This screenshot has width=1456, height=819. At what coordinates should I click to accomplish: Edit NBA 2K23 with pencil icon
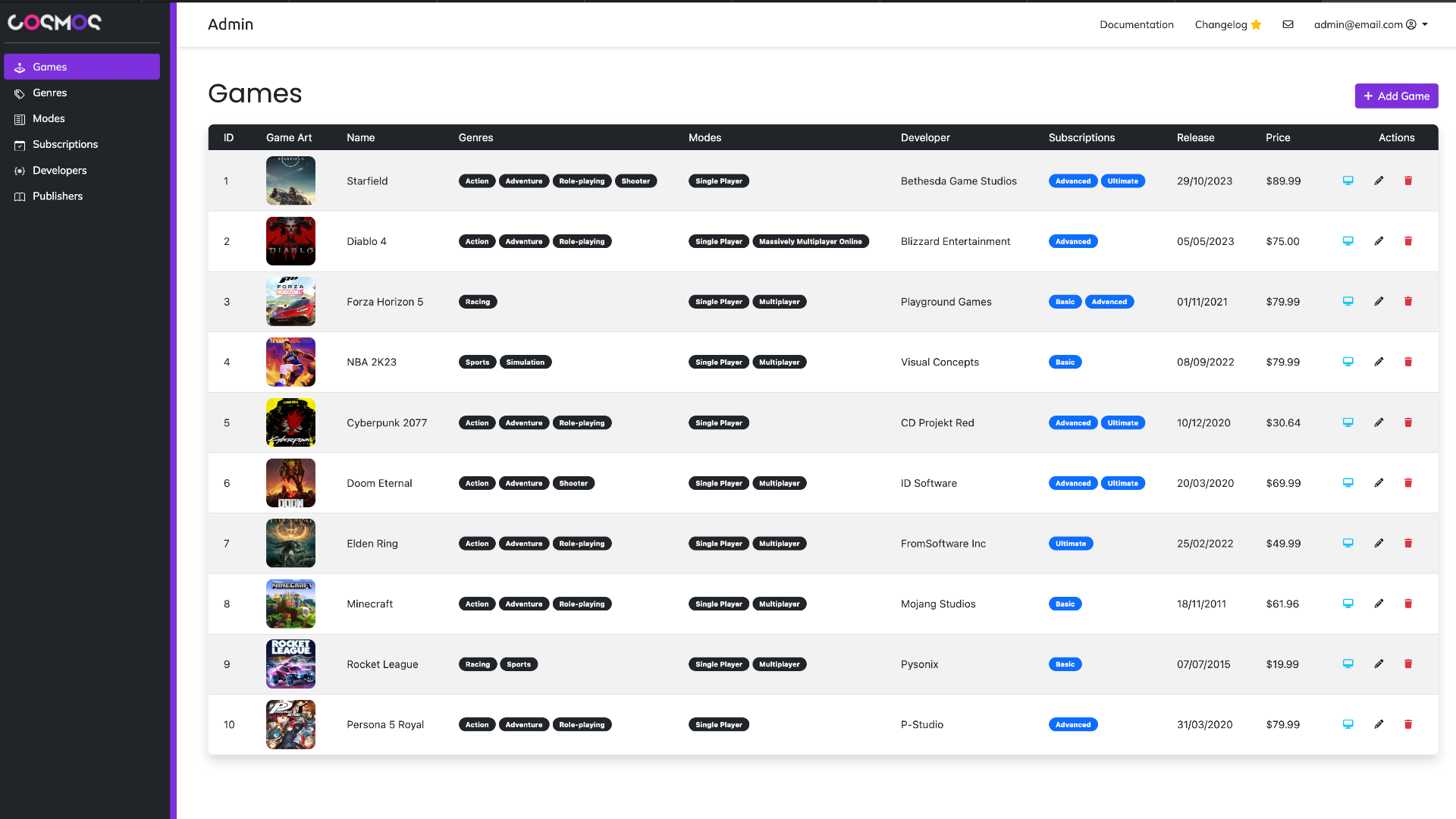pos(1379,362)
